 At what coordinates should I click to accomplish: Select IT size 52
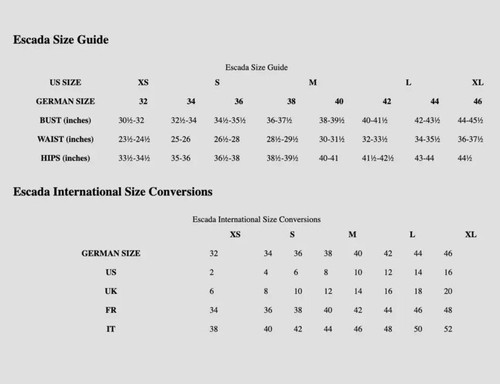click(448, 329)
